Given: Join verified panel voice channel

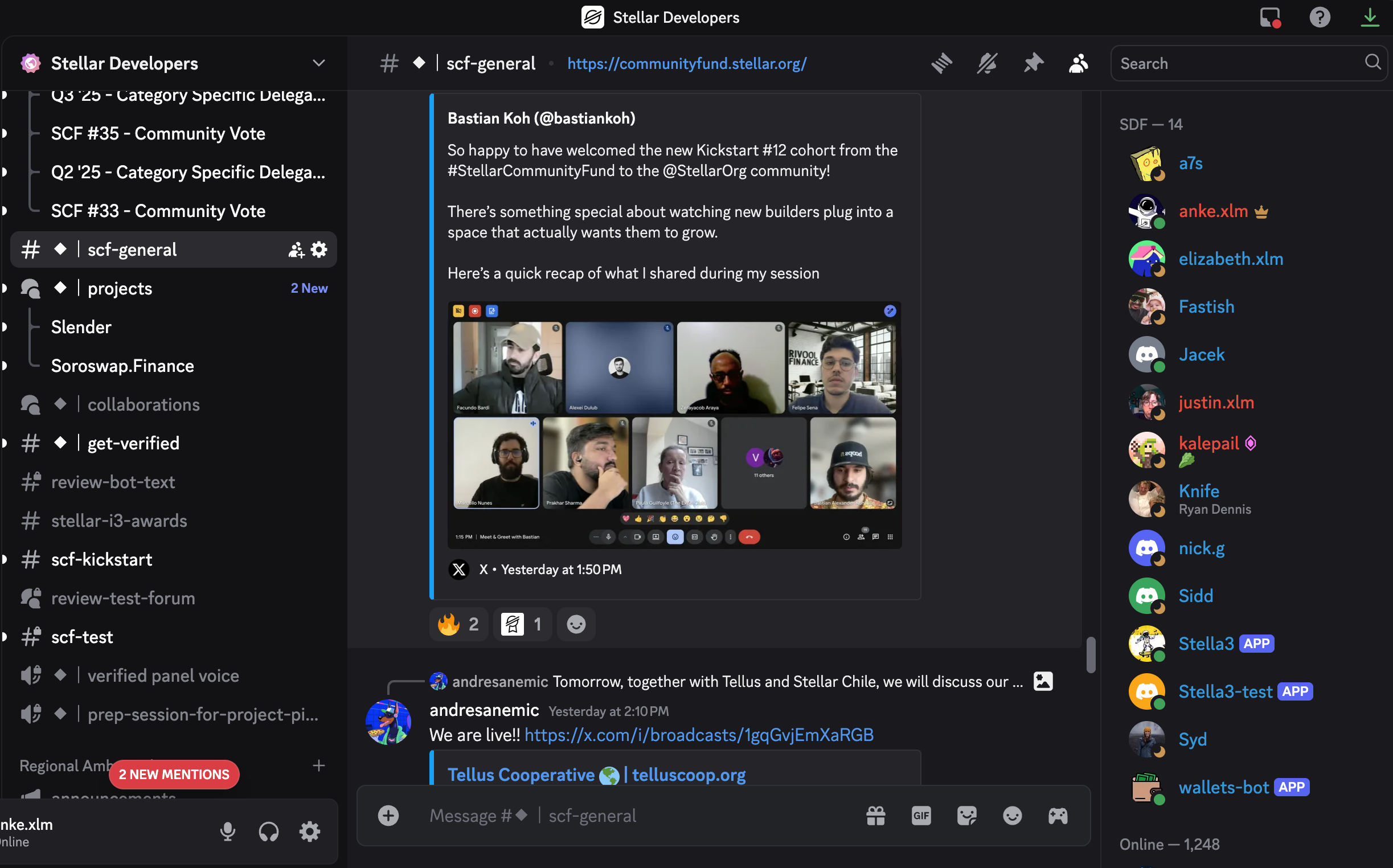Looking at the screenshot, I should [x=173, y=675].
